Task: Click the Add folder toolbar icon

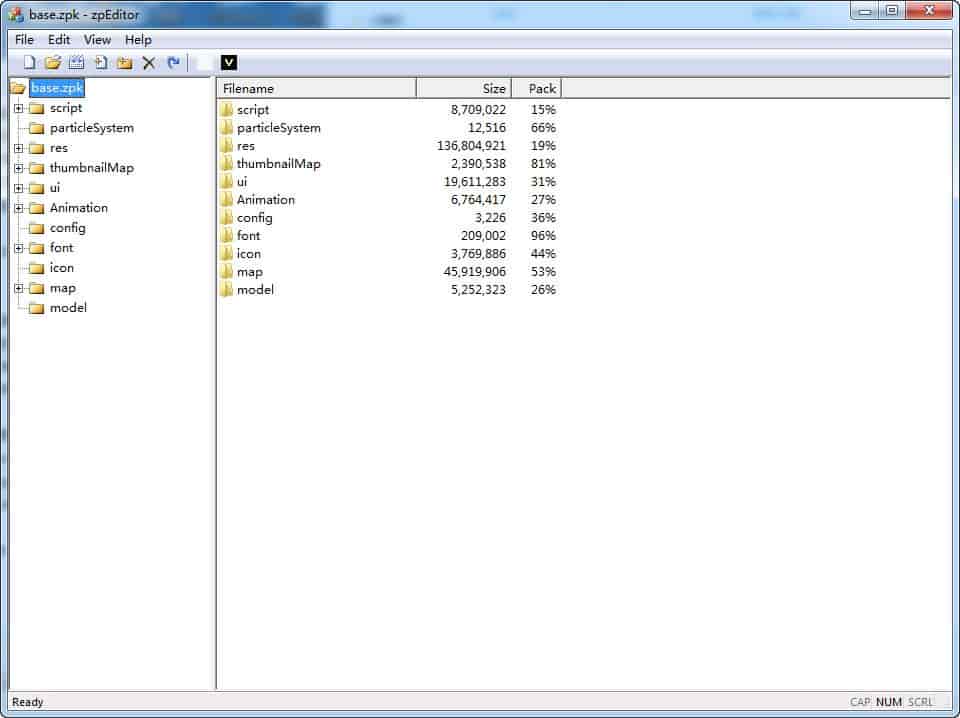Action: [x=125, y=63]
